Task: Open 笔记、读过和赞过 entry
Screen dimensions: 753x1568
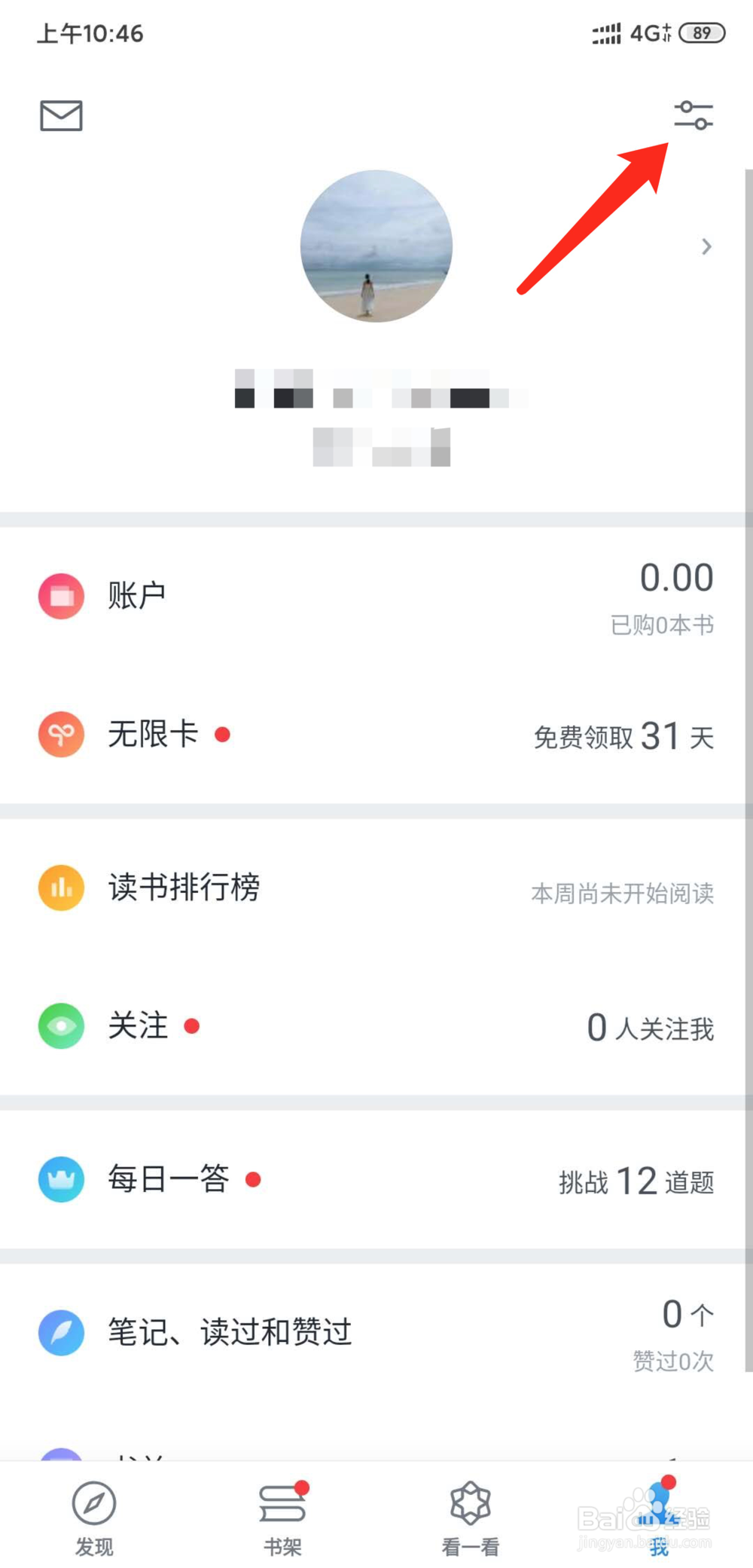Action: click(x=230, y=1332)
